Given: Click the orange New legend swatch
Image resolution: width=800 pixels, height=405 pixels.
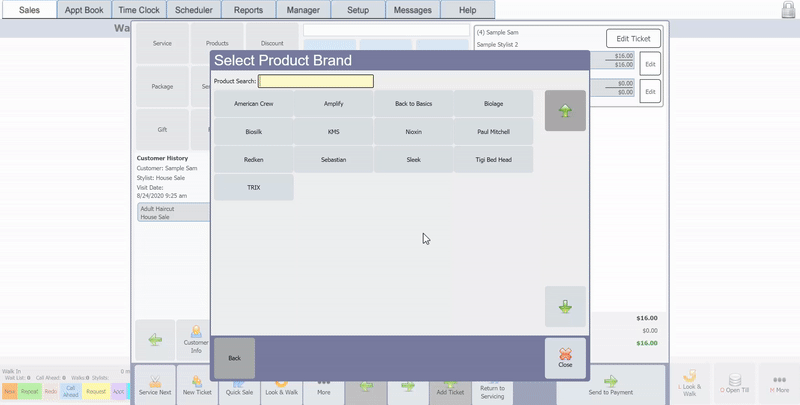Looking at the screenshot, I should click(x=10, y=391).
